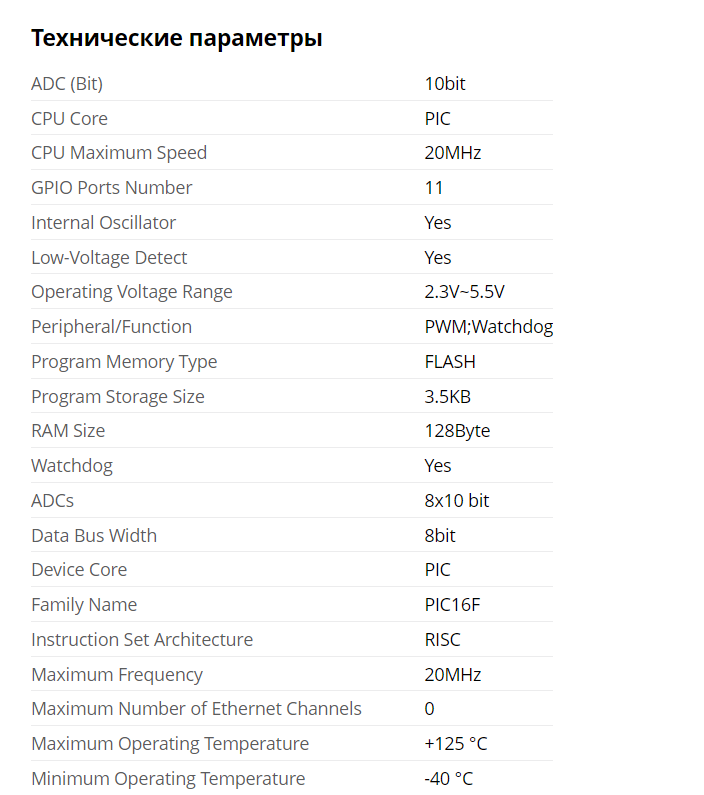
Task: Click the "FLASH" memory type value
Action: coord(450,362)
